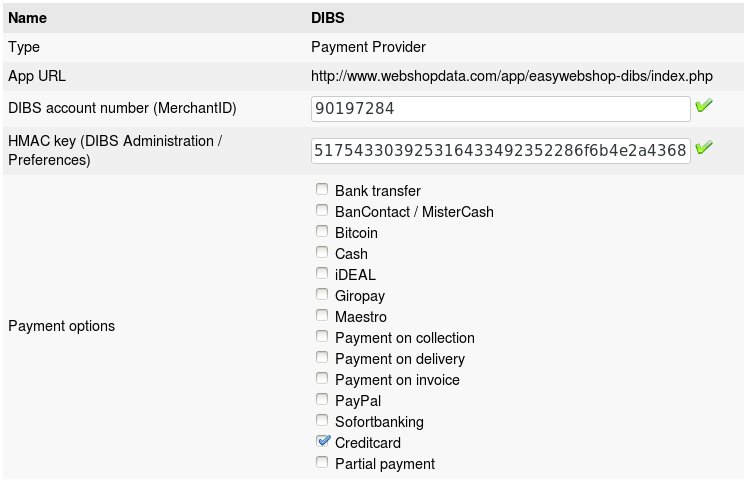This screenshot has height=488, width=744.
Task: Uncheck the Creditcard payment option
Action: [322, 441]
